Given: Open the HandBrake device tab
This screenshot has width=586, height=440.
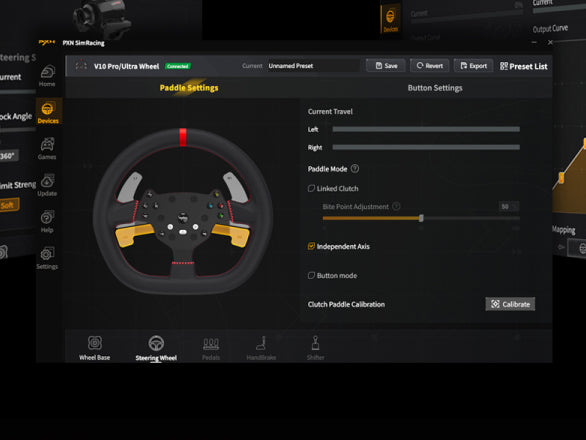Looking at the screenshot, I should [x=261, y=348].
